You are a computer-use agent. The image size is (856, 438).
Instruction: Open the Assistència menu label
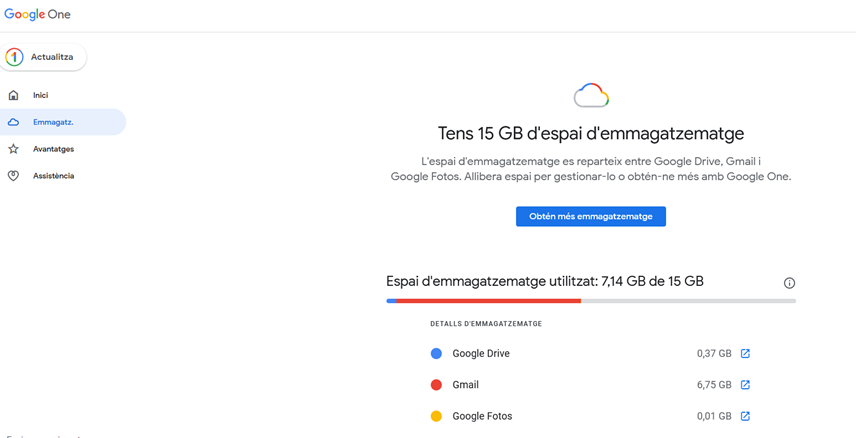[x=53, y=176]
